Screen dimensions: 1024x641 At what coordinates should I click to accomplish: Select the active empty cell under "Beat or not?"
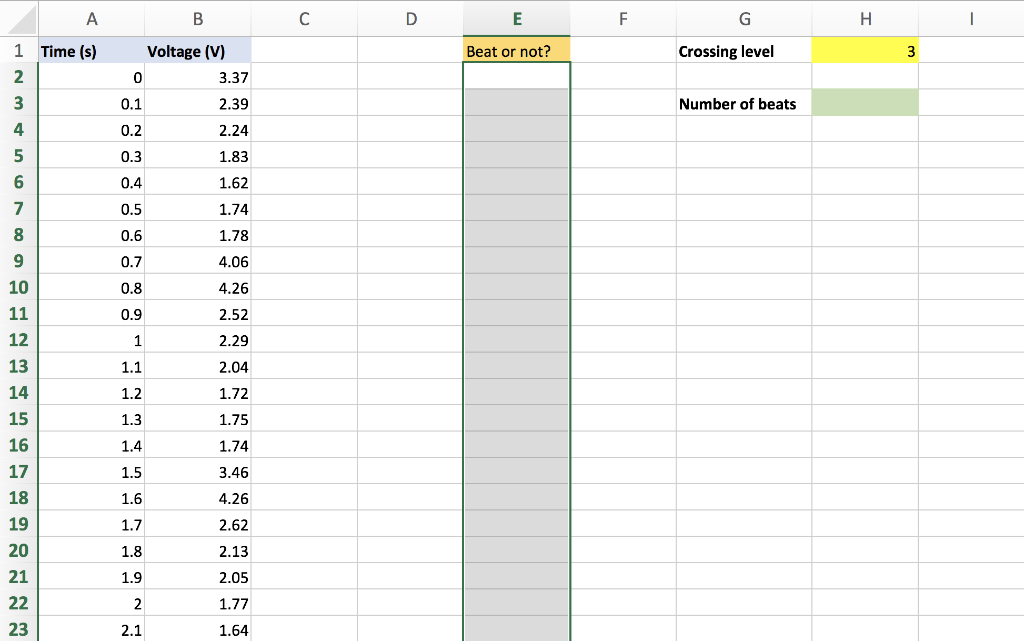click(516, 77)
